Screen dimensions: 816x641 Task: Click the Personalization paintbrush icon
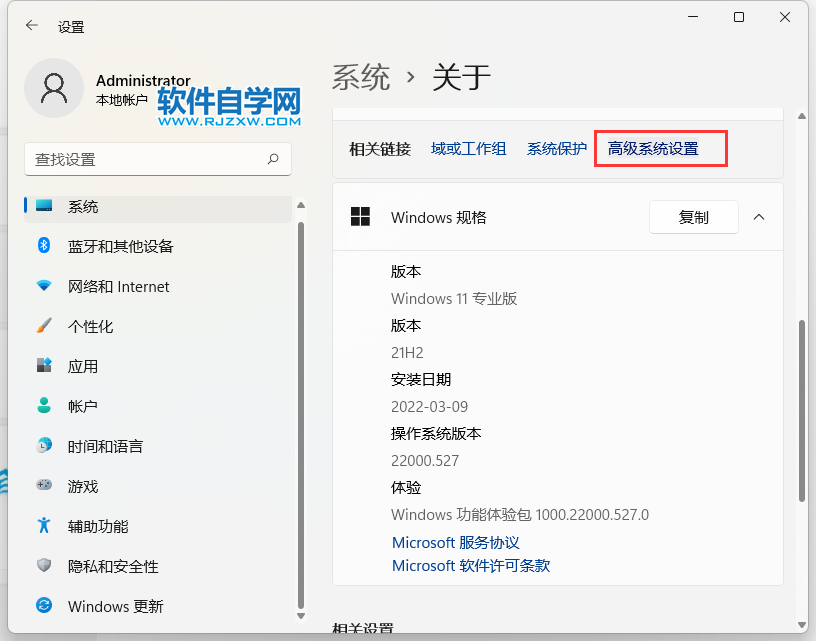tap(44, 326)
